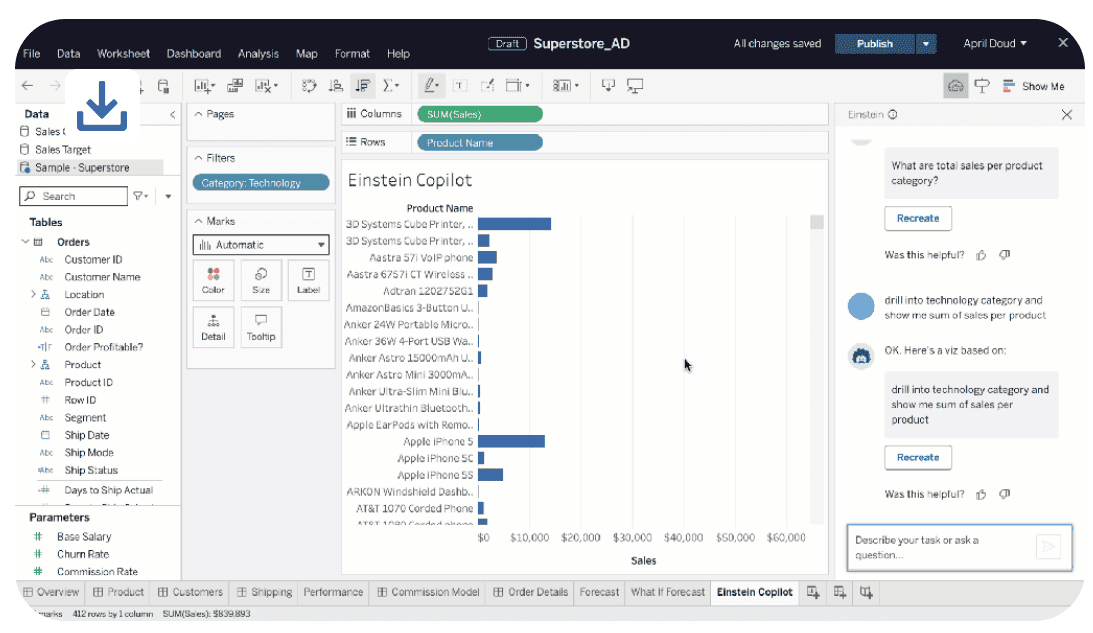Toggle the Einstein Copilot panel icon
Image resolution: width=1093 pixels, height=633 pixels.
tap(956, 86)
